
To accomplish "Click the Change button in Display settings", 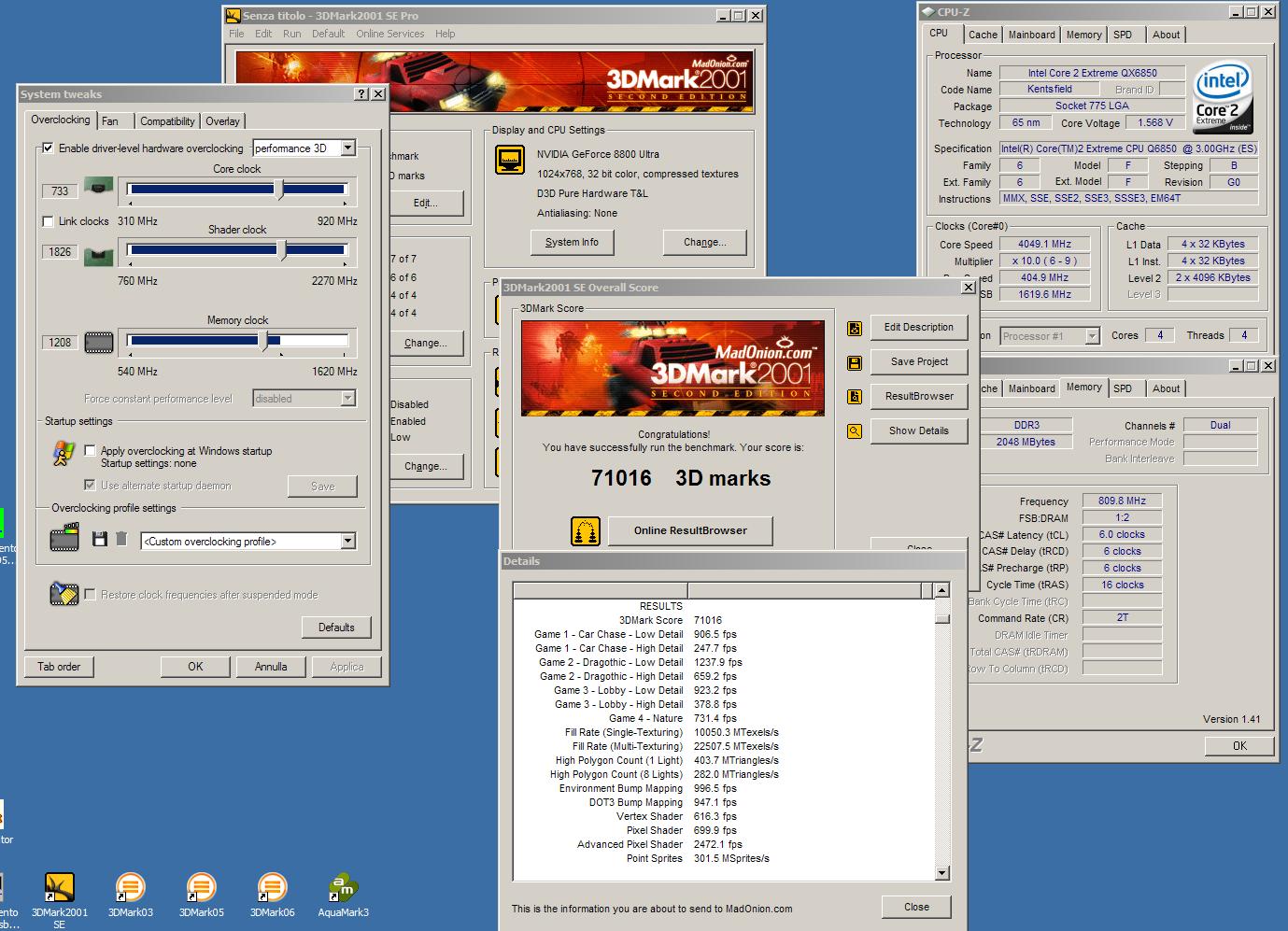I will coord(704,243).
